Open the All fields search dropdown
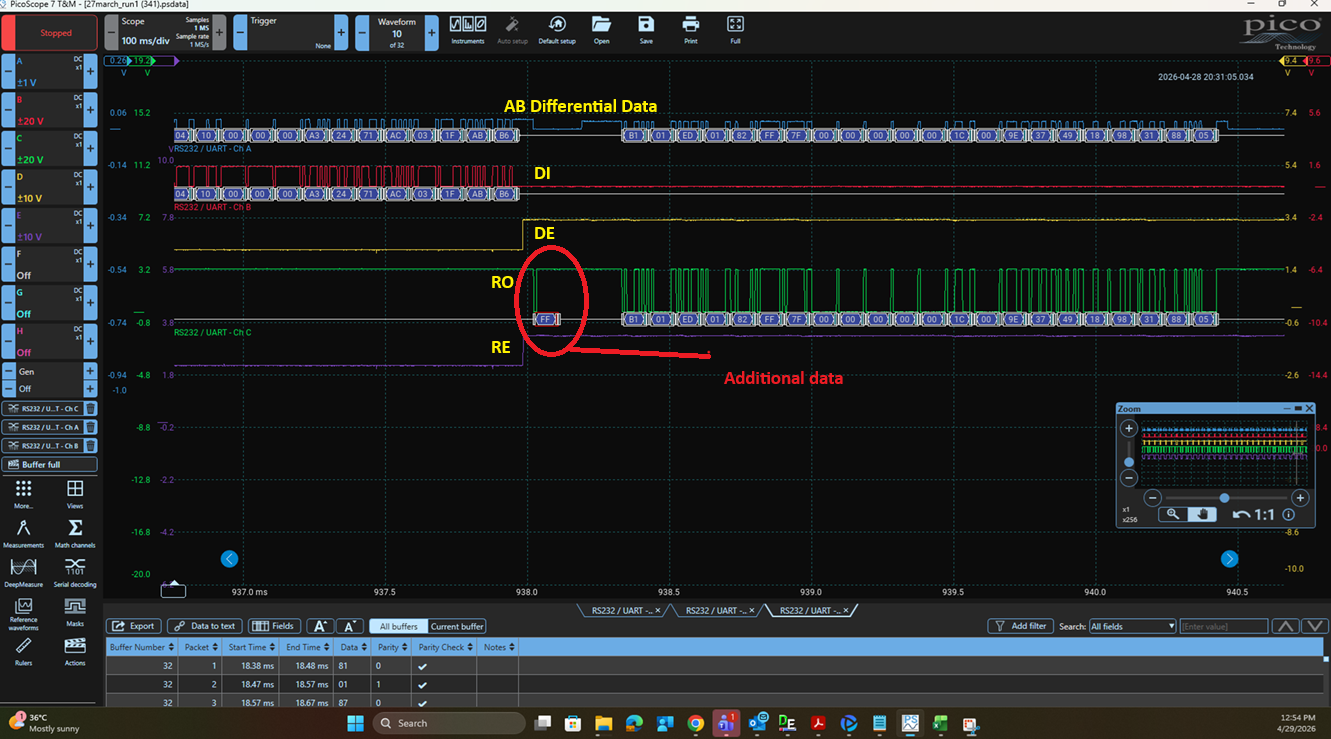Viewport: 1331px width, 739px height. (x=1132, y=626)
